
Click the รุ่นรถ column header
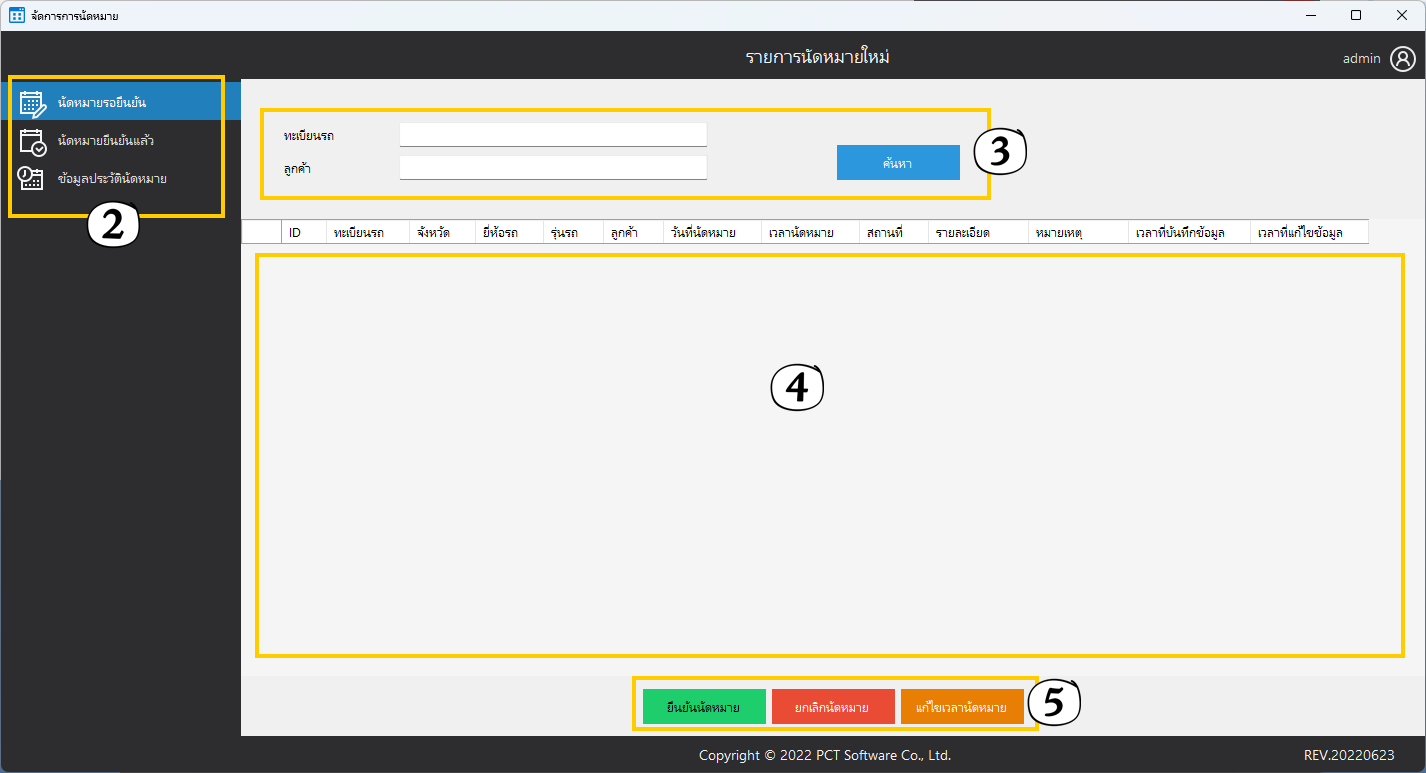[564, 232]
